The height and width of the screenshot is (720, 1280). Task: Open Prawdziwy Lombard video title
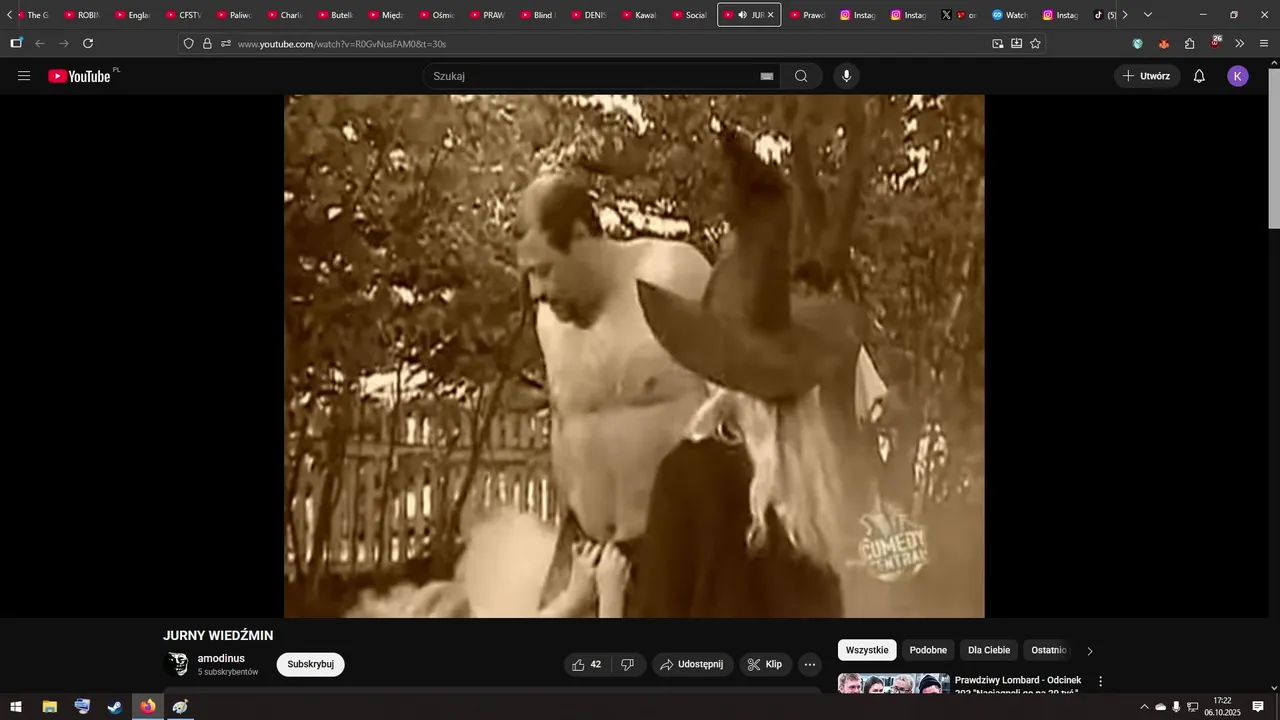[1018, 686]
